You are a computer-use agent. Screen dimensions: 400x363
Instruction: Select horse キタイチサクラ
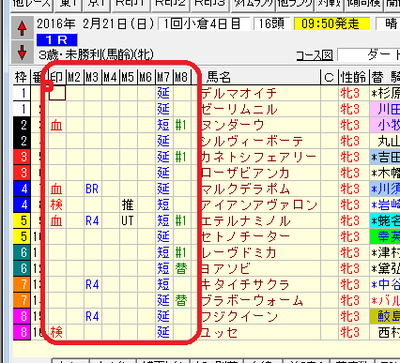(x=245, y=284)
